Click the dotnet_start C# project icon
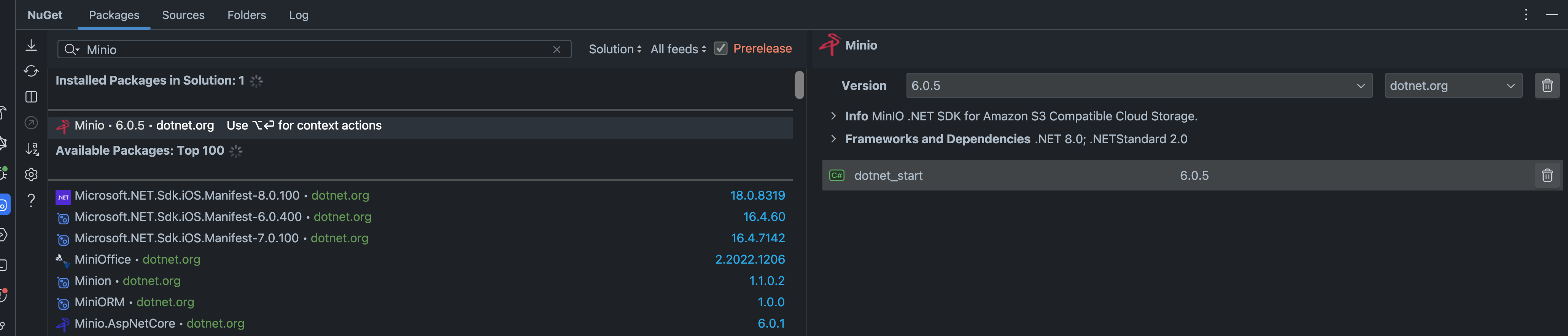 point(837,176)
